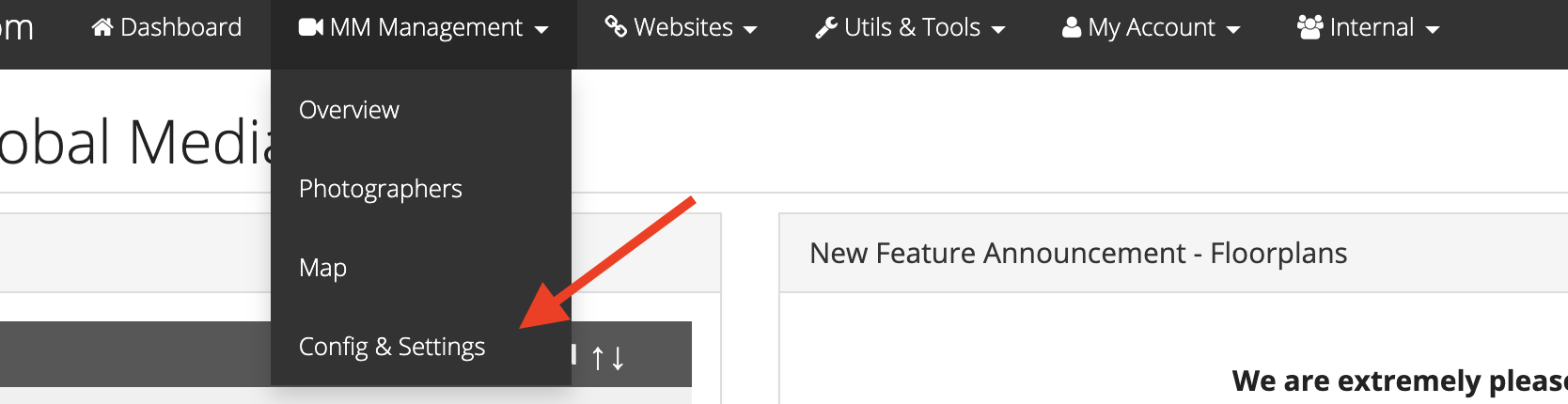This screenshot has height=404, width=1568.
Task: Expand the My Account dropdown caret
Action: pos(1233,30)
